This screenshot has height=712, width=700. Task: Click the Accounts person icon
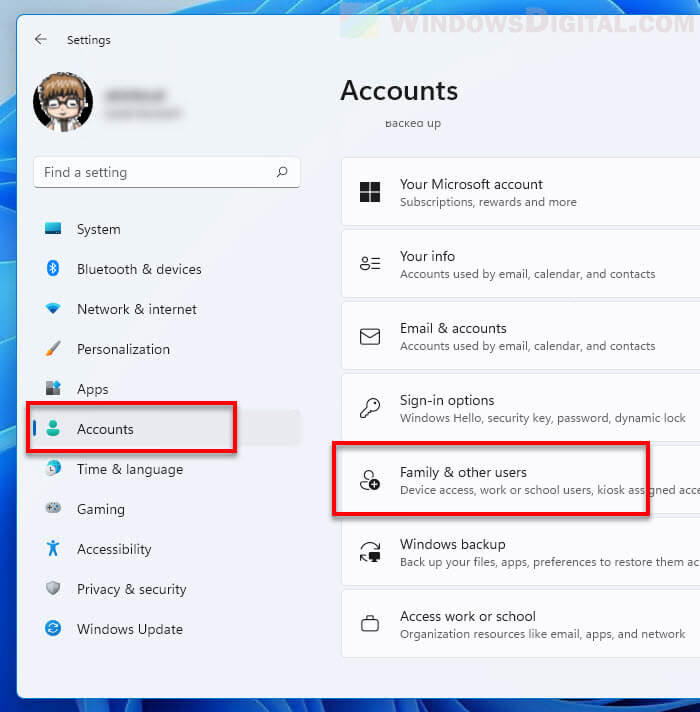click(x=53, y=428)
